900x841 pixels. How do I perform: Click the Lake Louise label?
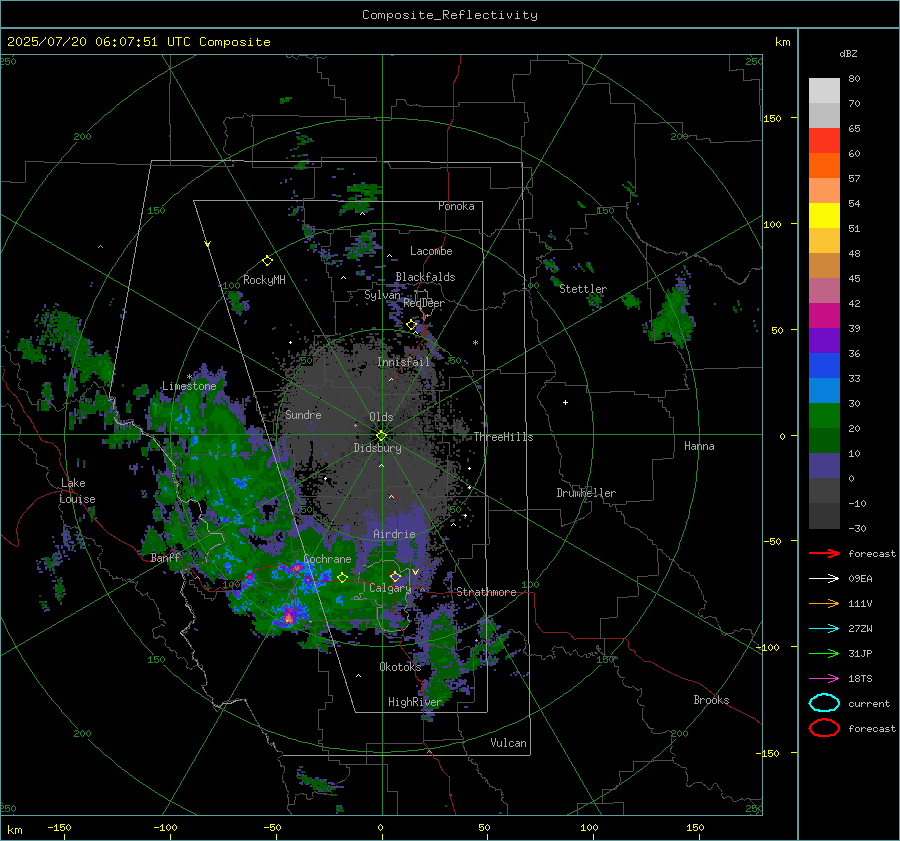tap(77, 491)
